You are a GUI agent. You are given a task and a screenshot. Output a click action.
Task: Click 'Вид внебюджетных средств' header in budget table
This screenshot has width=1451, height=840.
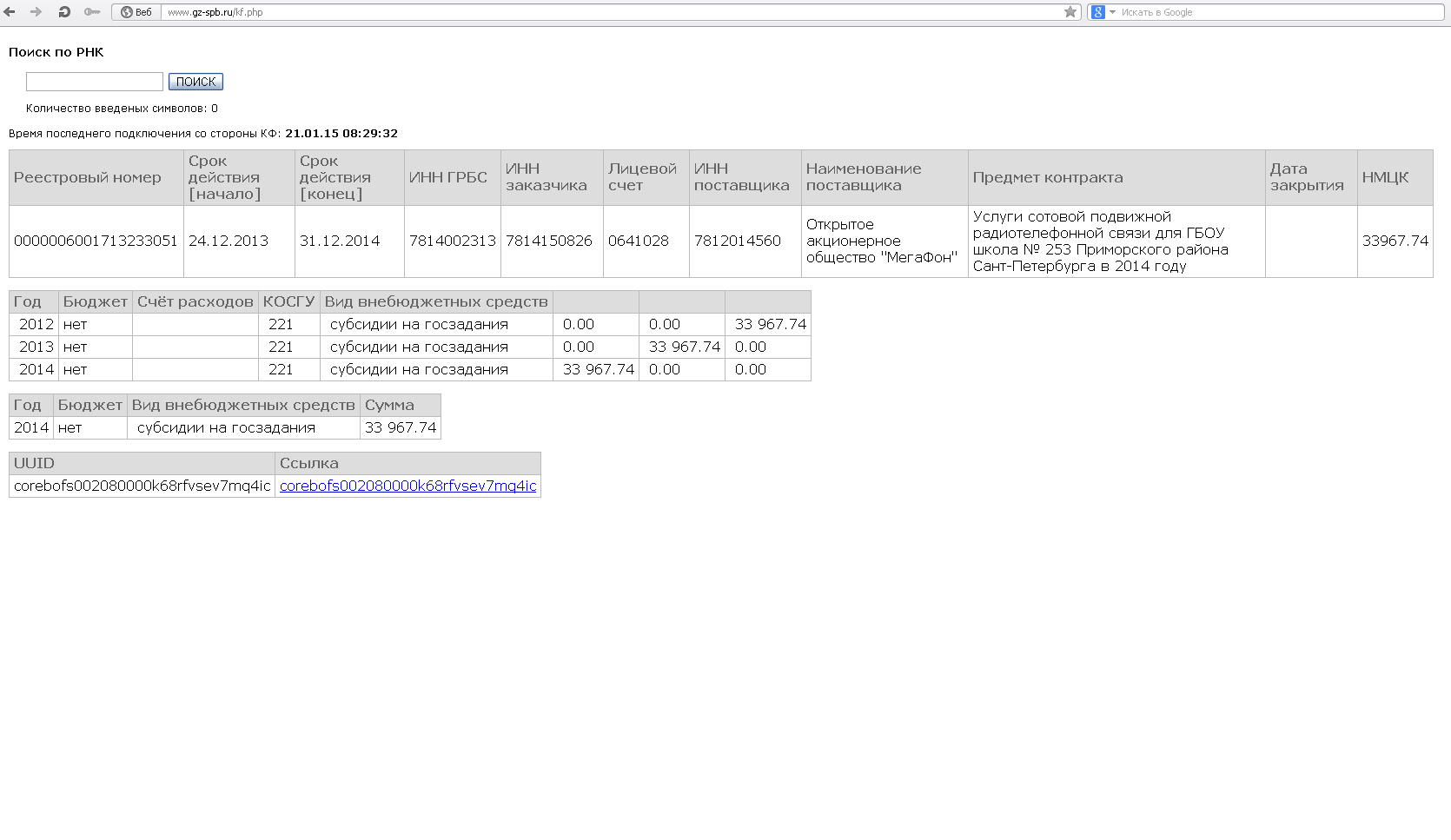436,301
